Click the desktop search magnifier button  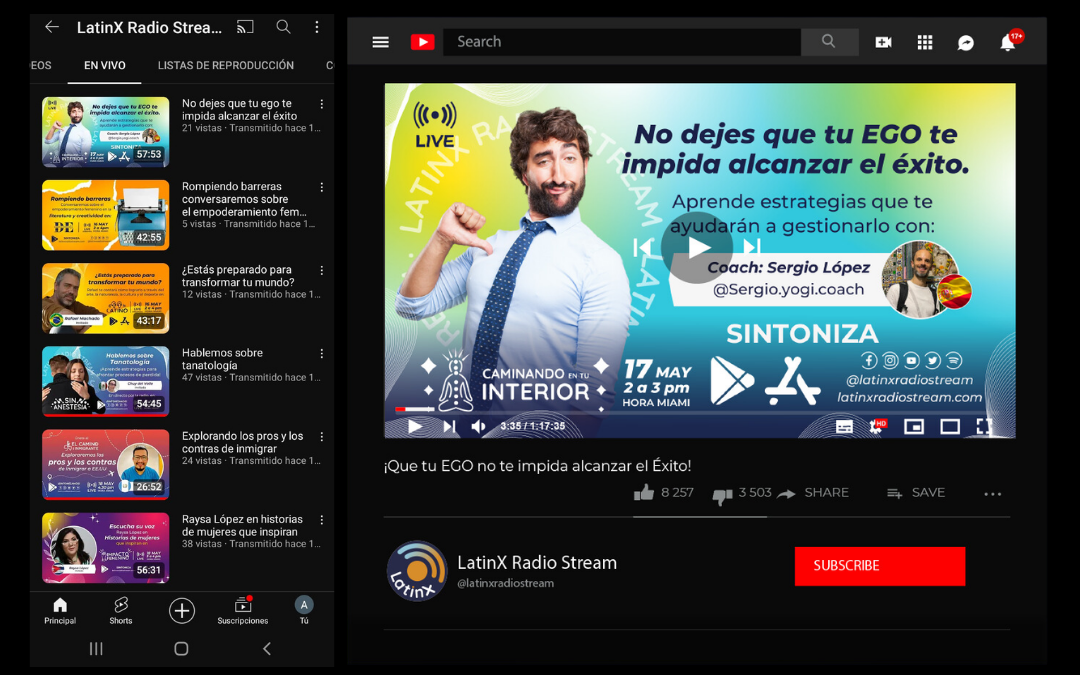[829, 42]
